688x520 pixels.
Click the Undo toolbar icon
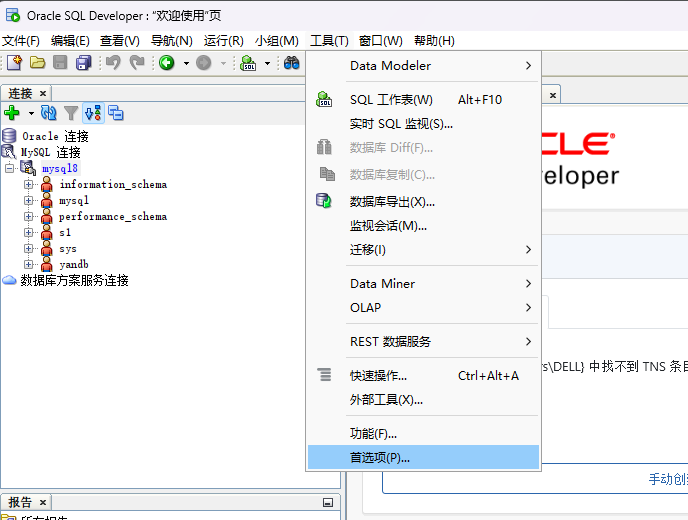pos(114,63)
